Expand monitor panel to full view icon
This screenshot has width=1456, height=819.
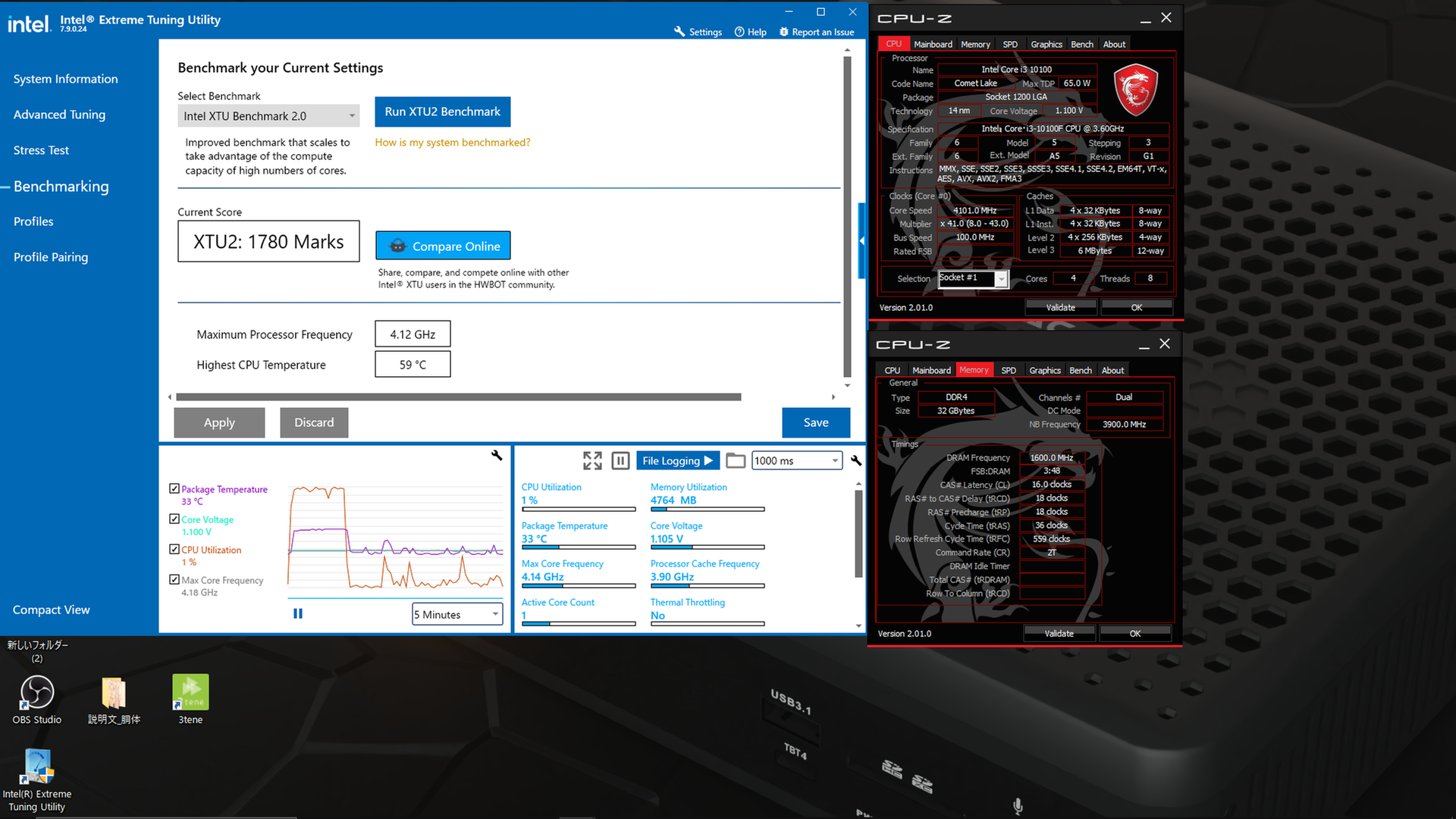coord(592,460)
